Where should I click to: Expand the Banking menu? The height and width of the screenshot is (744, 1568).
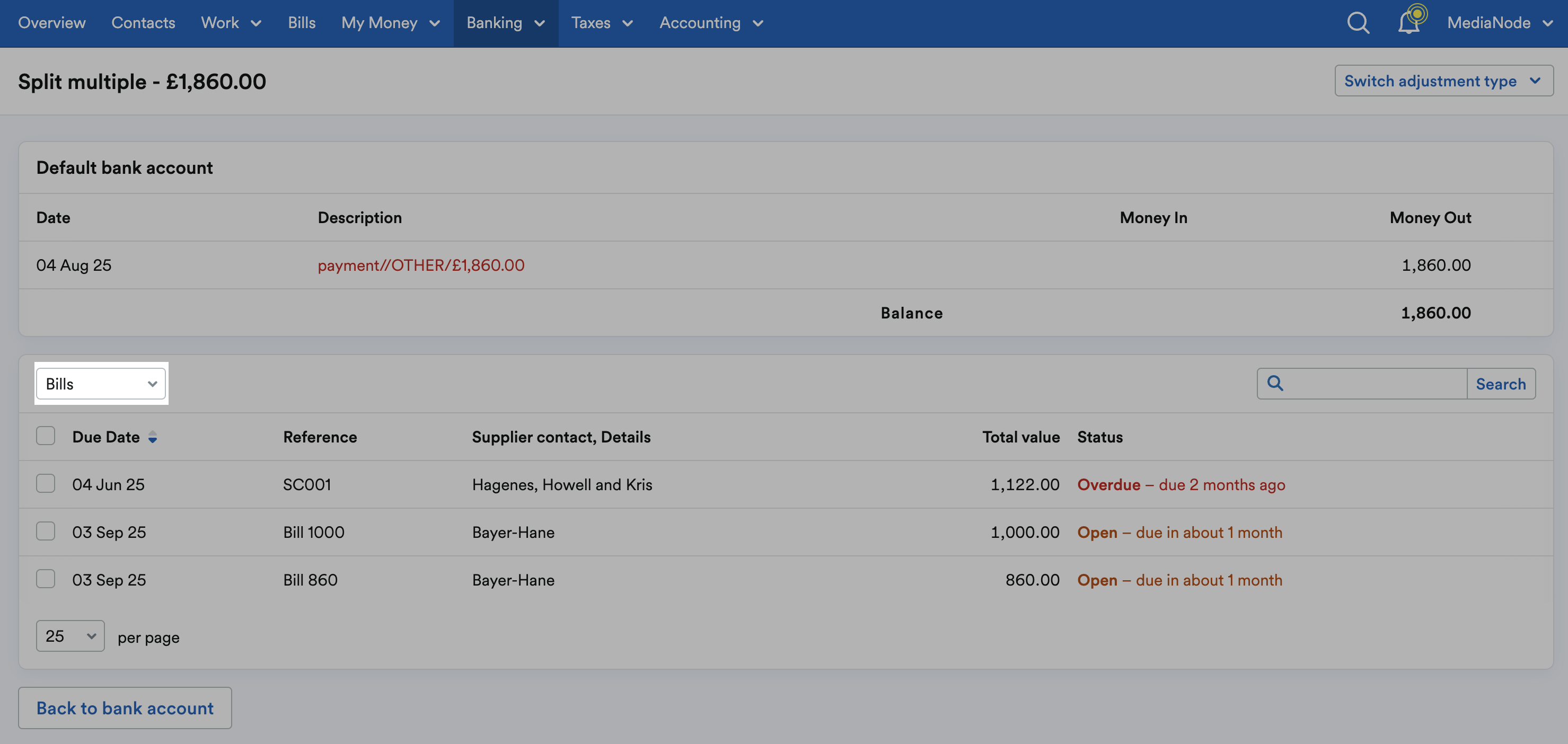coord(505,23)
